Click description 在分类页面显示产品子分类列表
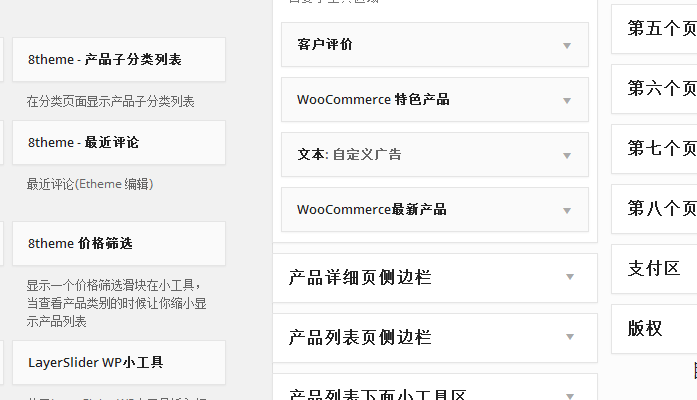This screenshot has height=400, width=697. 110,101
